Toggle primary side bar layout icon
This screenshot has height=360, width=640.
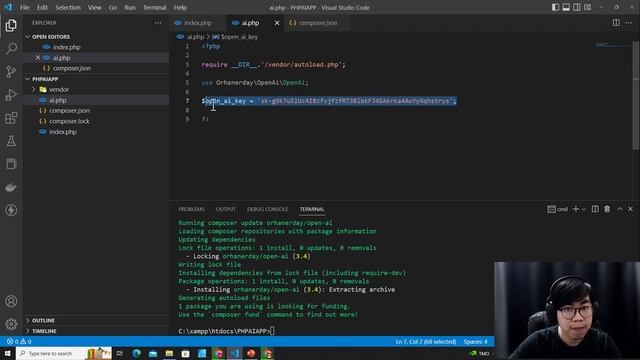555,7
